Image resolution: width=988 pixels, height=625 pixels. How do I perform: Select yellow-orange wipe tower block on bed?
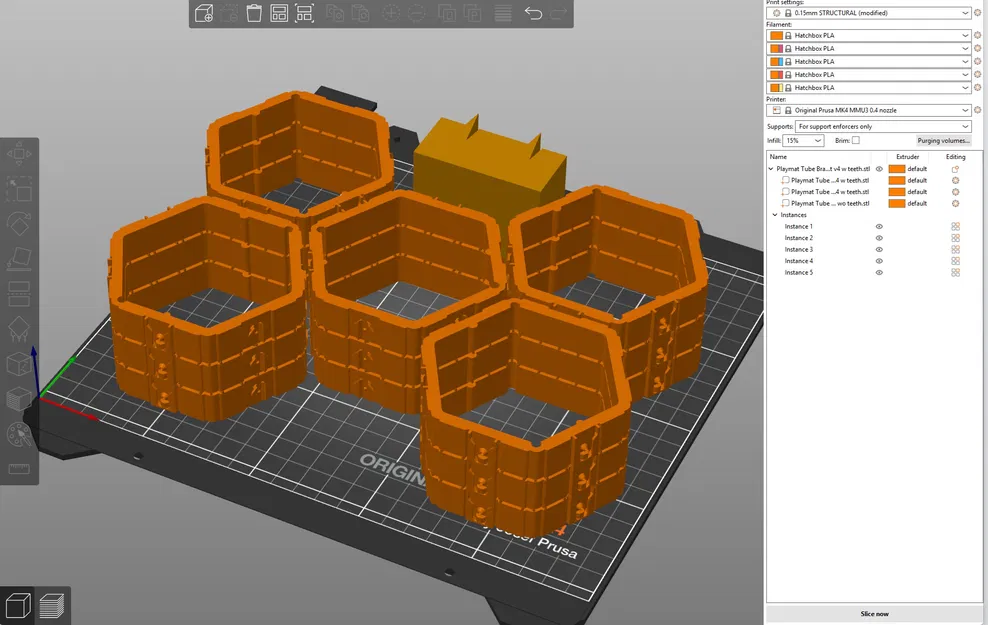(x=490, y=166)
